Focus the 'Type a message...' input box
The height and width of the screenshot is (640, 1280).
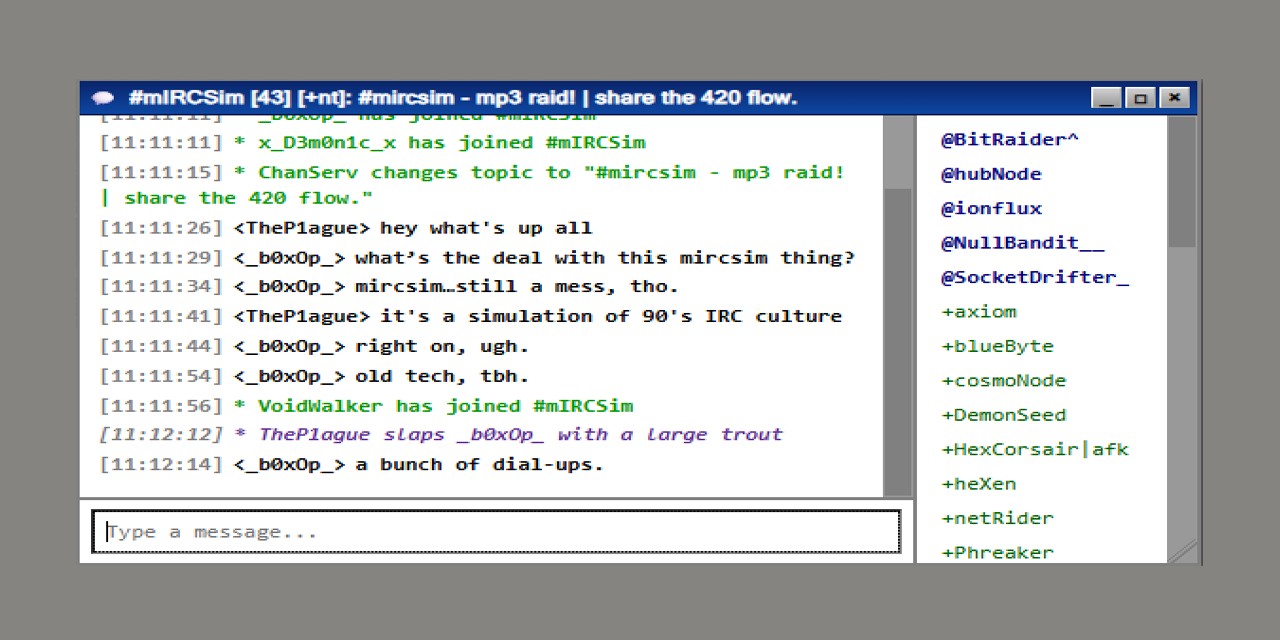pyautogui.click(x=496, y=532)
